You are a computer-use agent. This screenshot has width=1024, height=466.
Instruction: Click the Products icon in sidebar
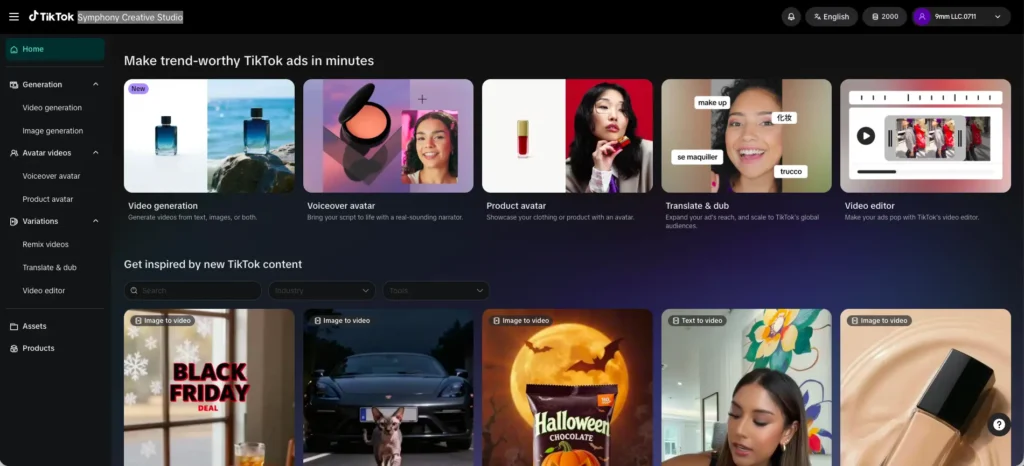[x=14, y=349]
